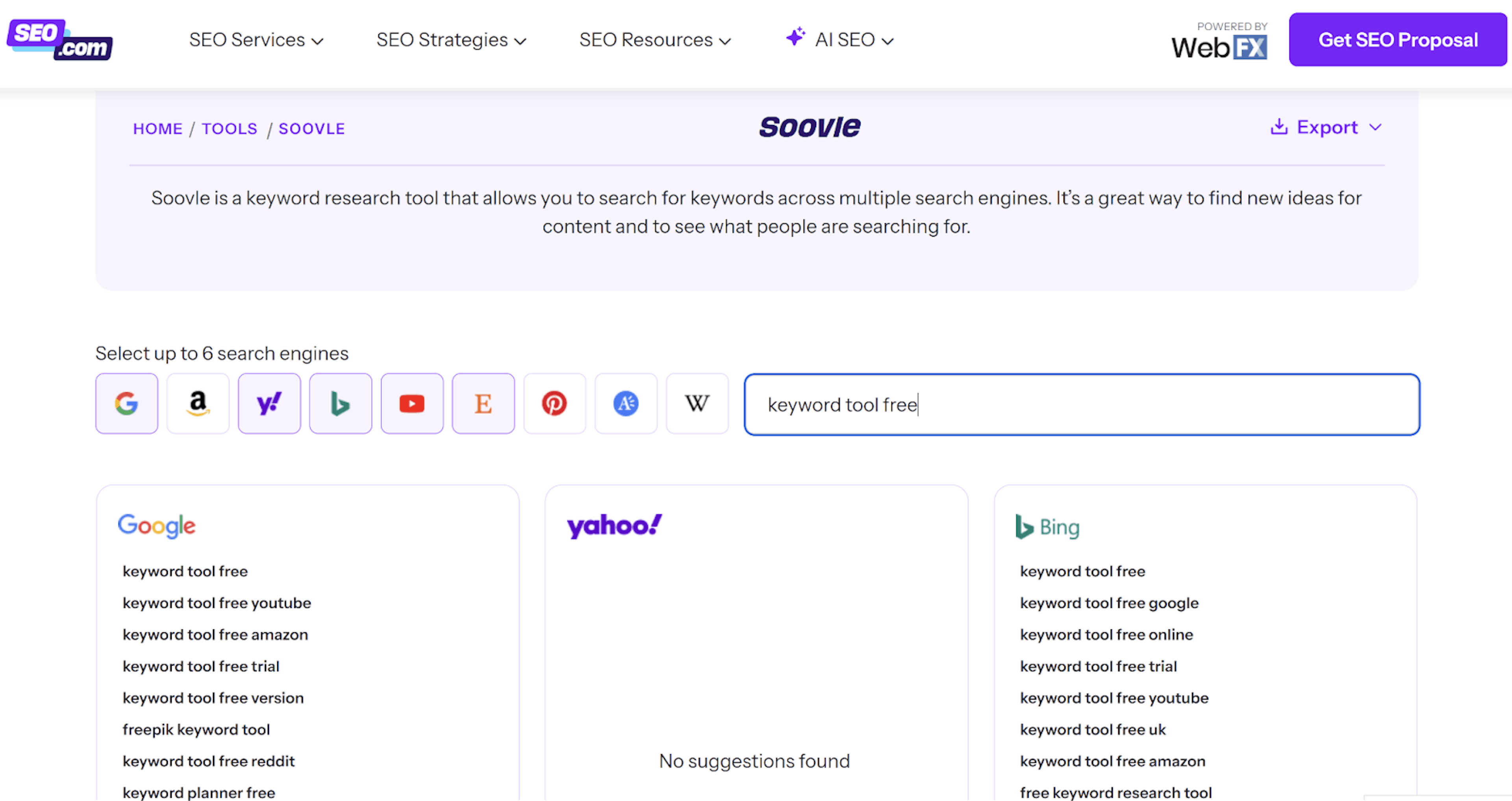Open the SEO Resources menu
This screenshot has width=1512, height=801.
click(655, 40)
